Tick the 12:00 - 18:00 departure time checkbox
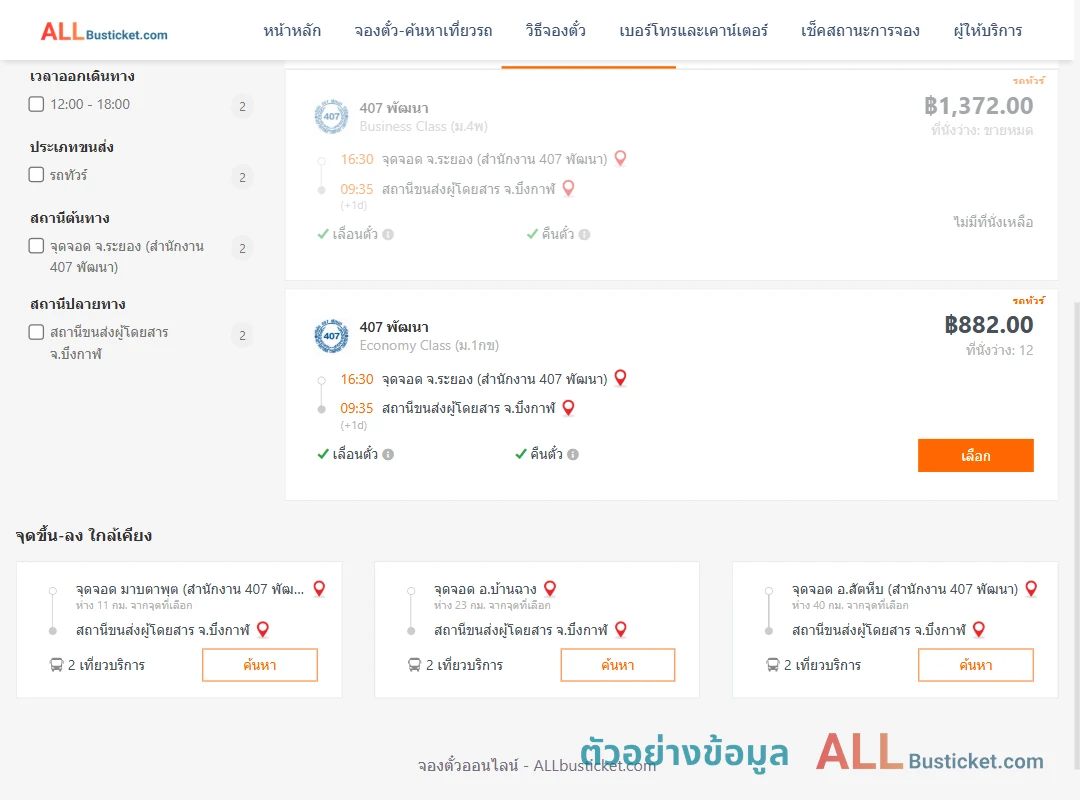 (x=37, y=104)
